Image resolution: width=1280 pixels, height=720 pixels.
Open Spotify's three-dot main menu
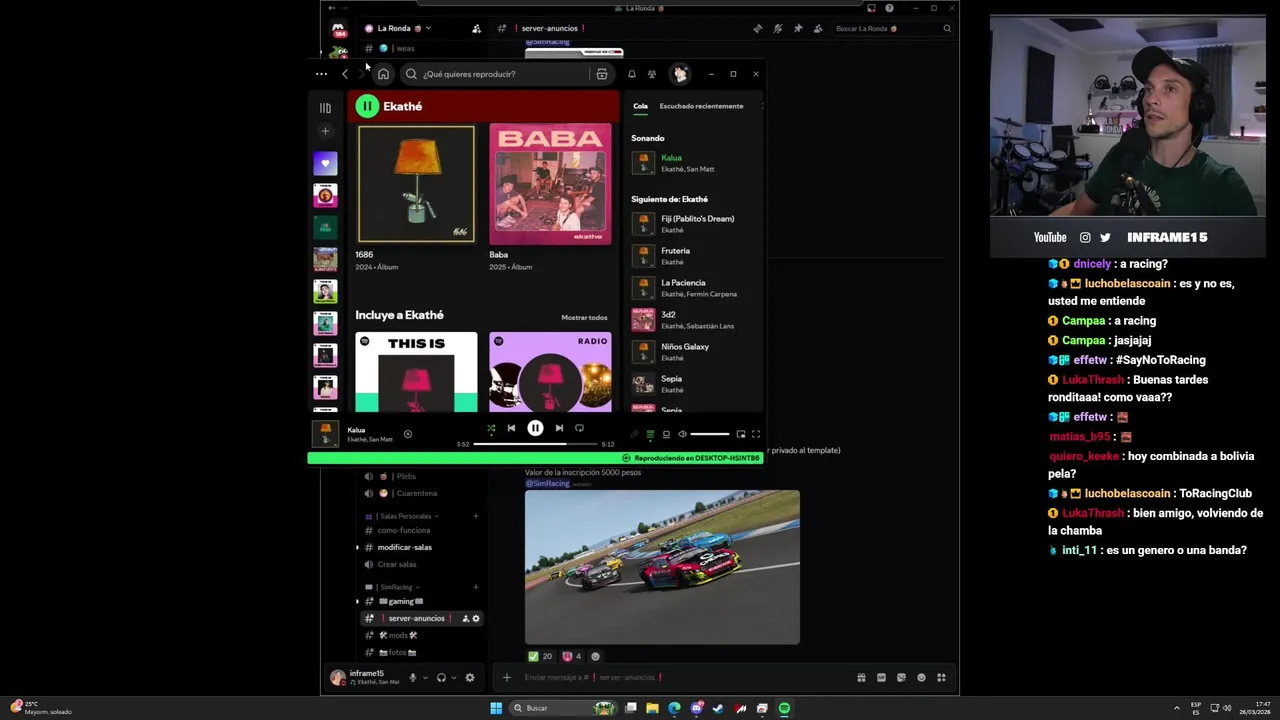(x=321, y=74)
